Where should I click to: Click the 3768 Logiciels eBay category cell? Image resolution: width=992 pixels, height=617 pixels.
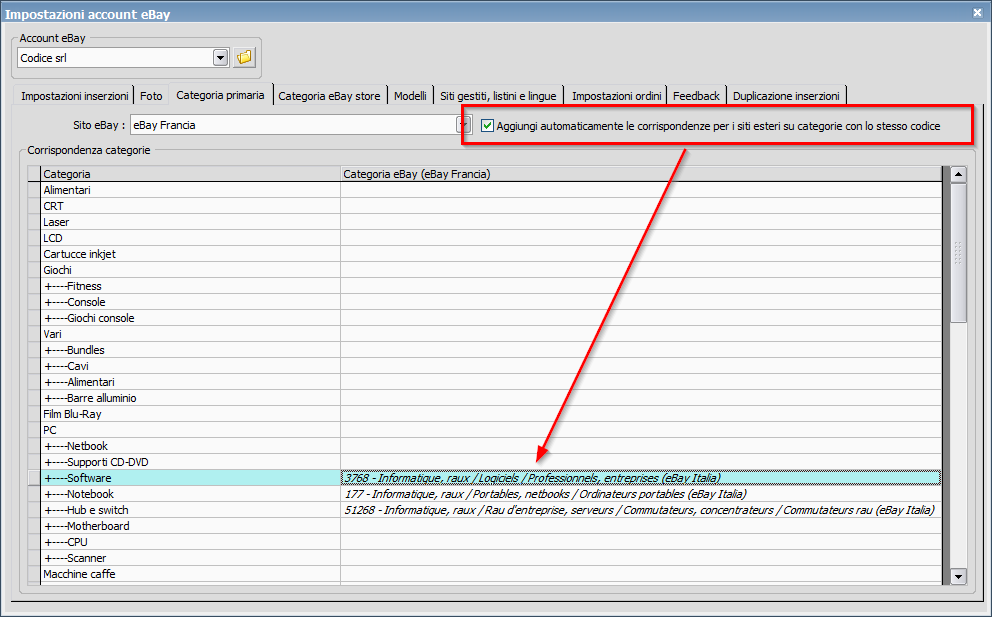click(x=641, y=478)
